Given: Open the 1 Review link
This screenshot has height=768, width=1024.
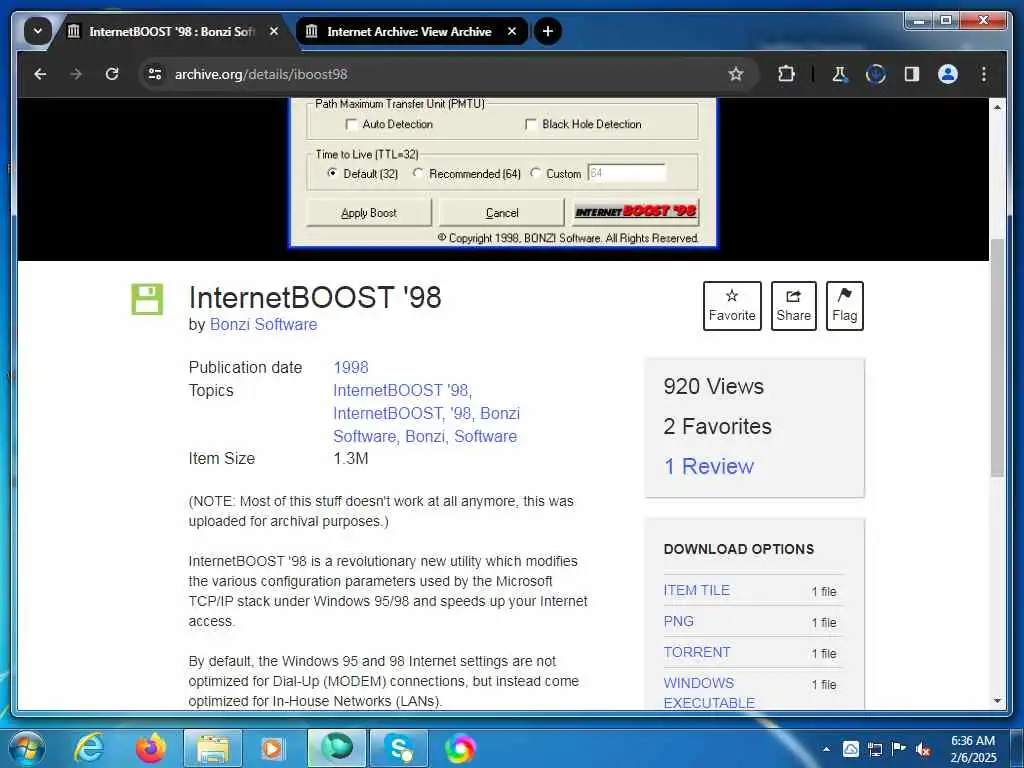Looking at the screenshot, I should [709, 466].
